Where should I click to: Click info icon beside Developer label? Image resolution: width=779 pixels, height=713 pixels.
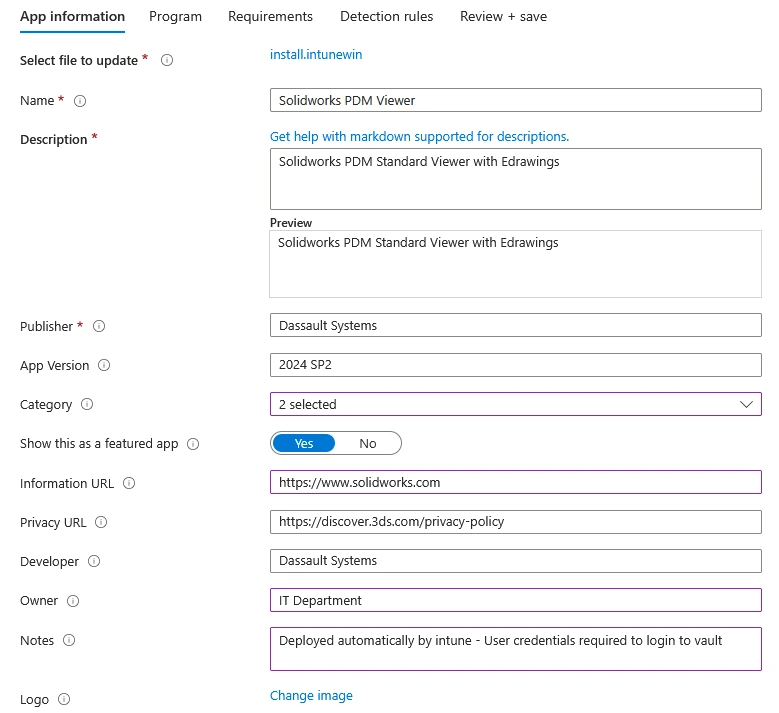pyautogui.click(x=94, y=561)
